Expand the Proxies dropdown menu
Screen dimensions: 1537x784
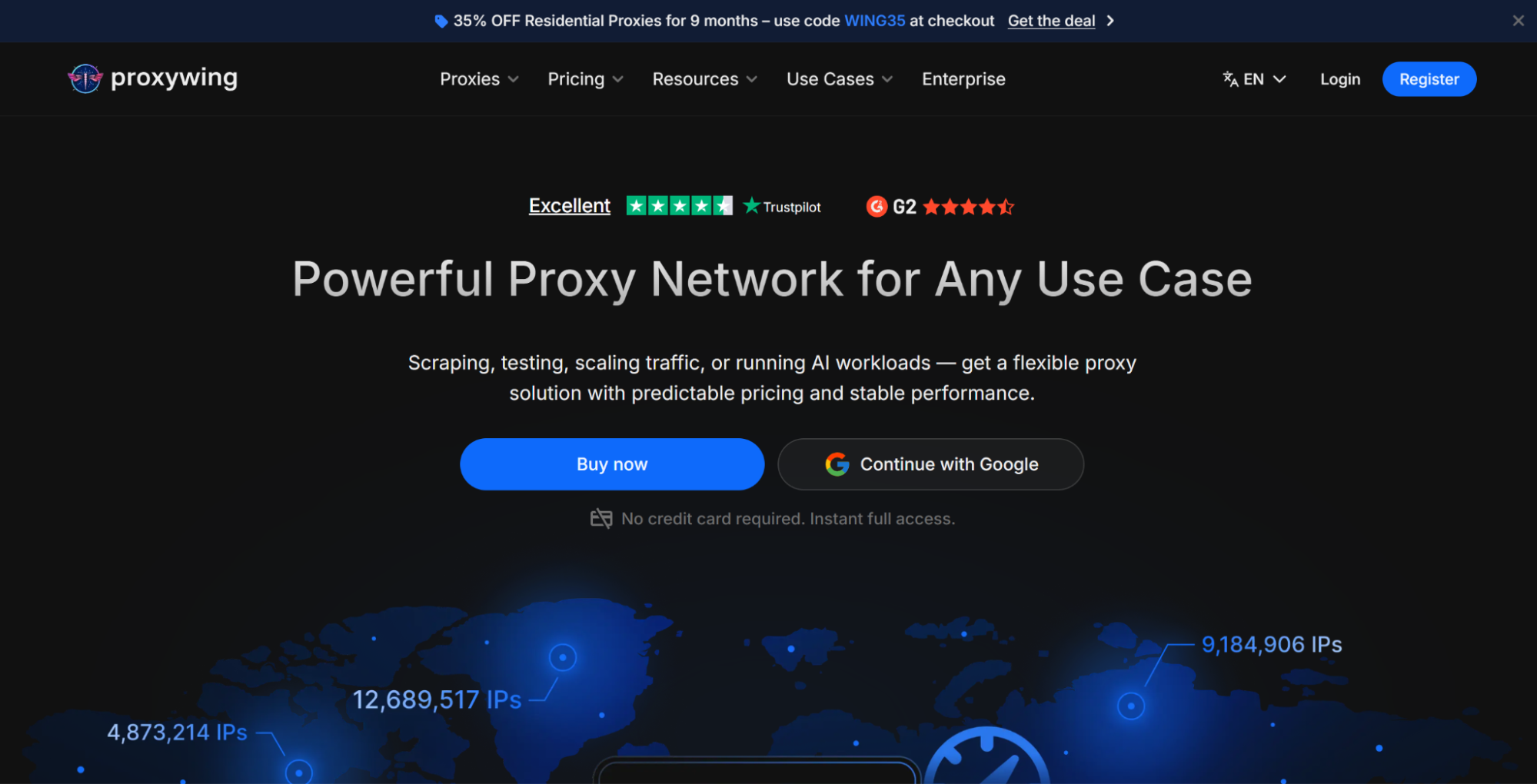tap(479, 79)
